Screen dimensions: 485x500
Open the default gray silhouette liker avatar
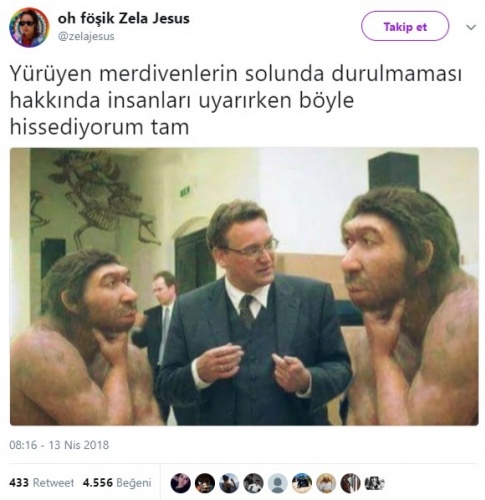pyautogui.click(x=278, y=483)
